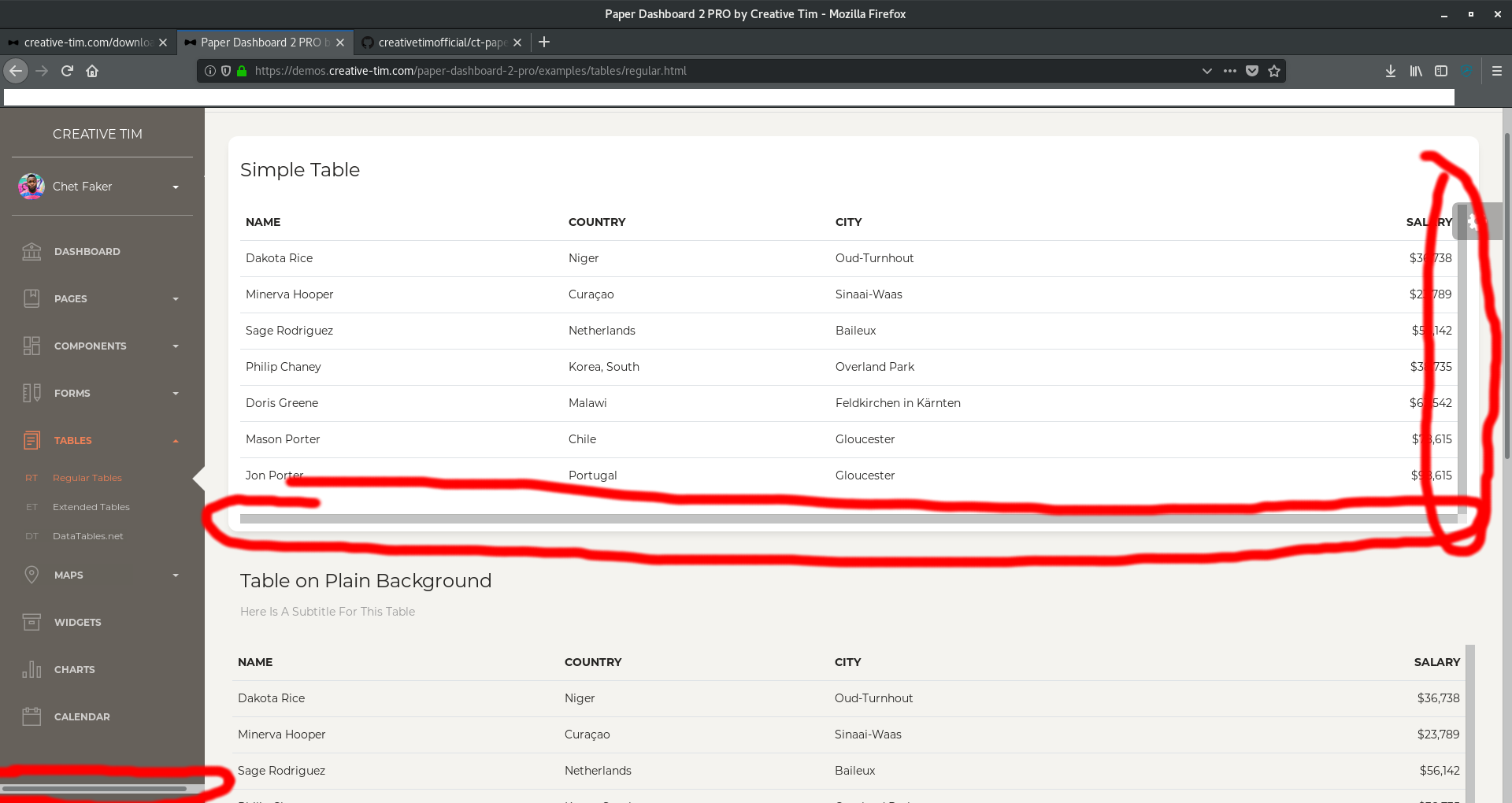The height and width of the screenshot is (803, 1512).
Task: Click the Charts bar-graph icon
Action: click(31, 669)
